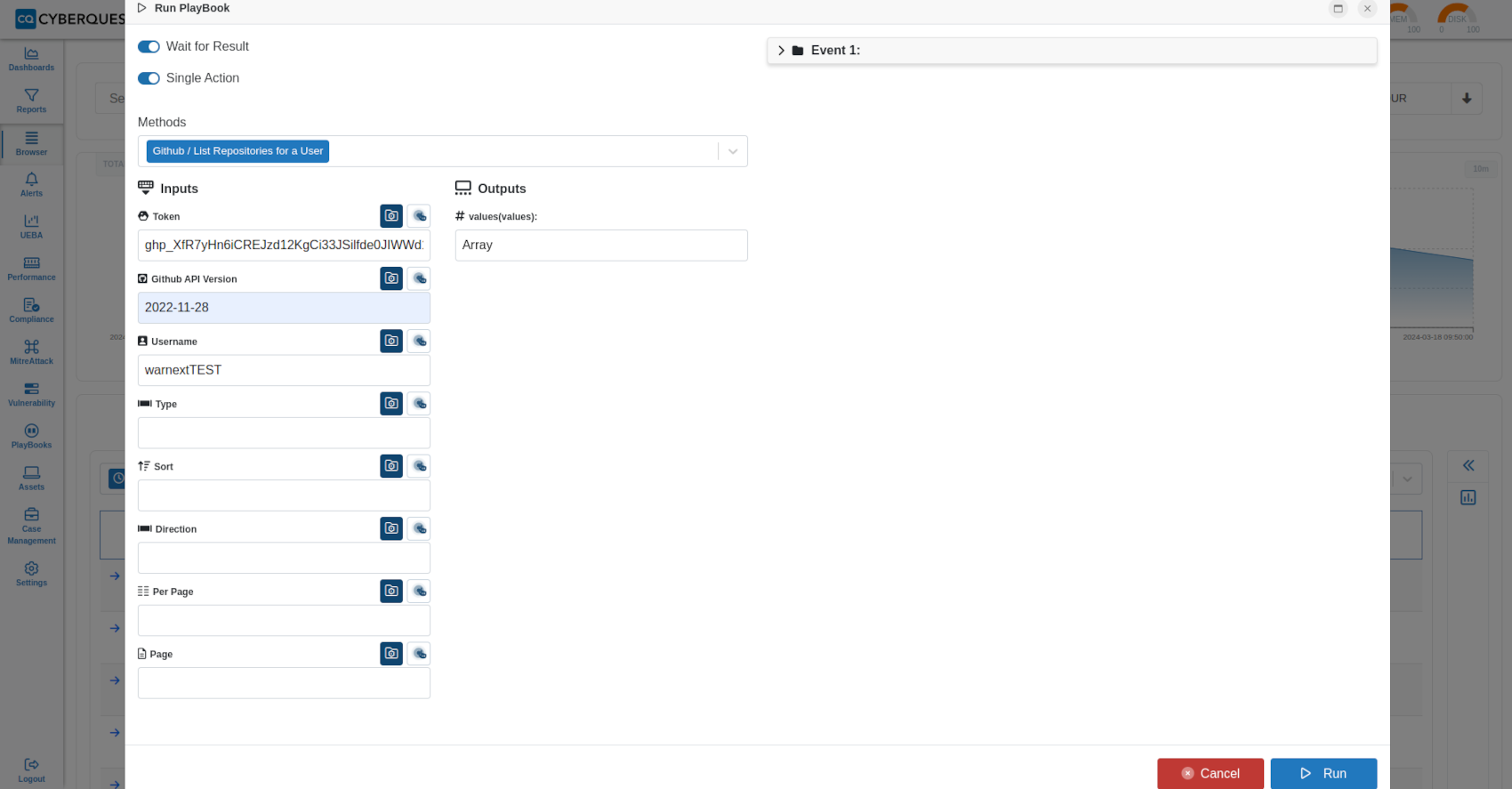
Task: Focus the Sort input field
Action: (284, 495)
